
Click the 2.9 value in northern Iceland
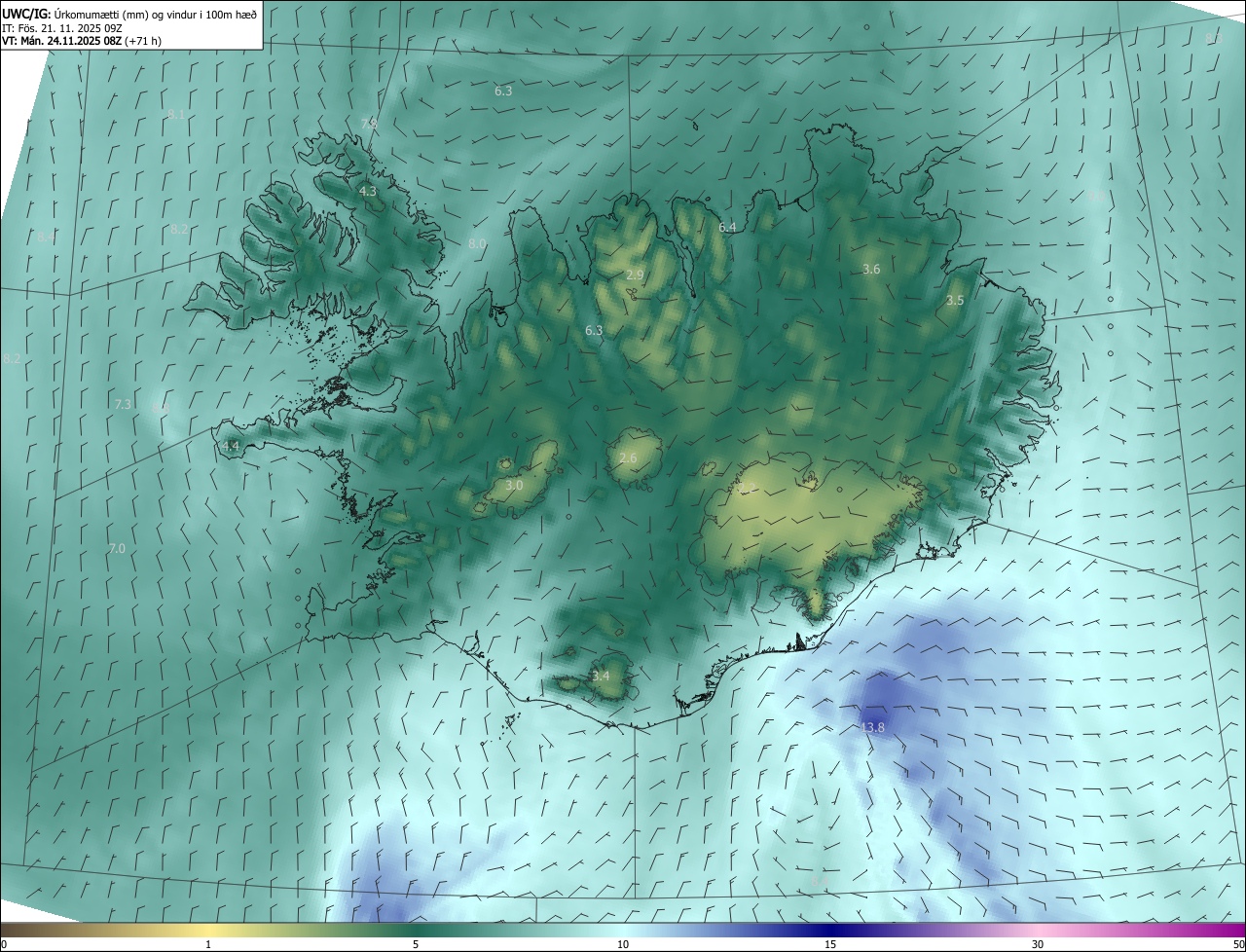pos(635,275)
